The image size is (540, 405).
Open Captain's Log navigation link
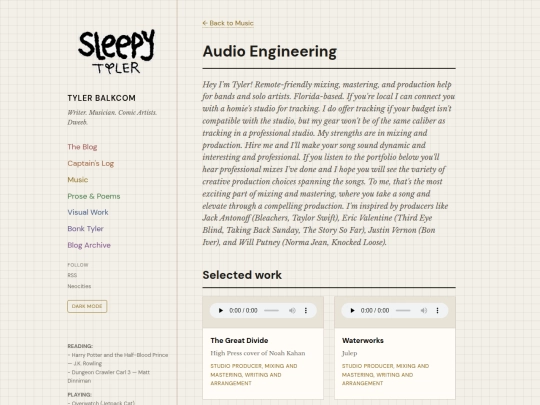coord(91,163)
